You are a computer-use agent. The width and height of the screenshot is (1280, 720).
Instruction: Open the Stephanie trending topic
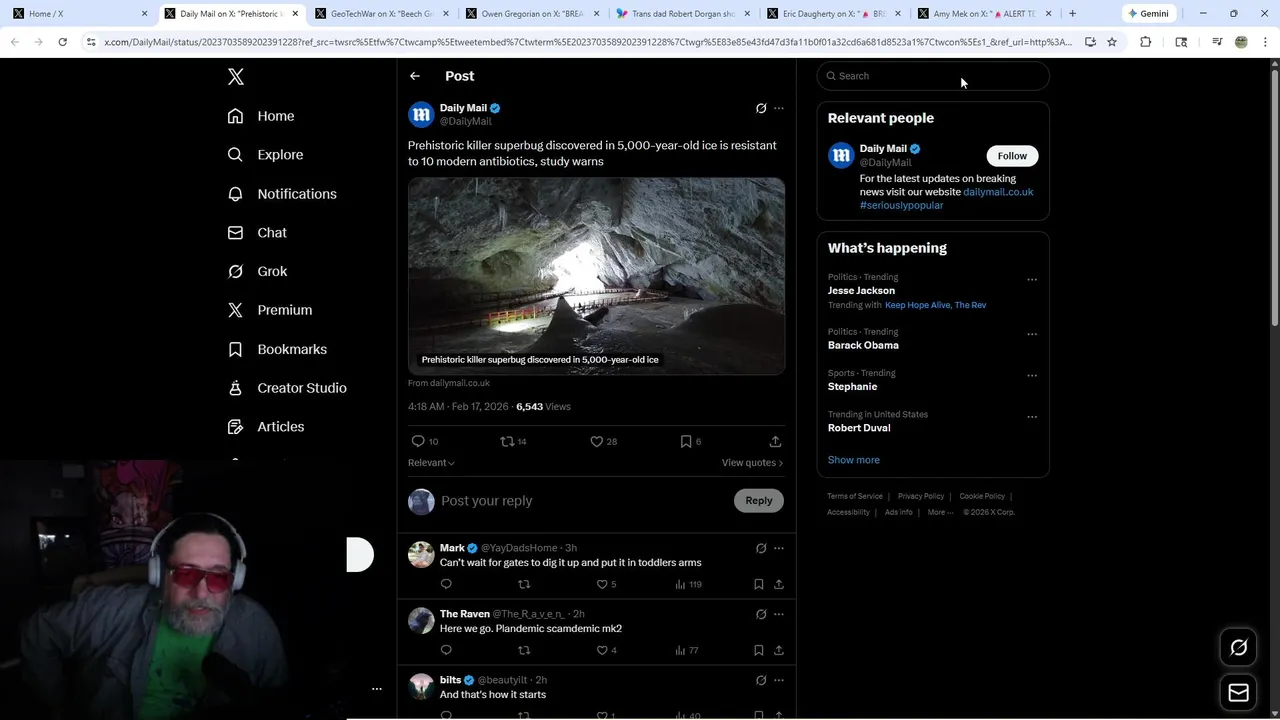[x=852, y=387]
